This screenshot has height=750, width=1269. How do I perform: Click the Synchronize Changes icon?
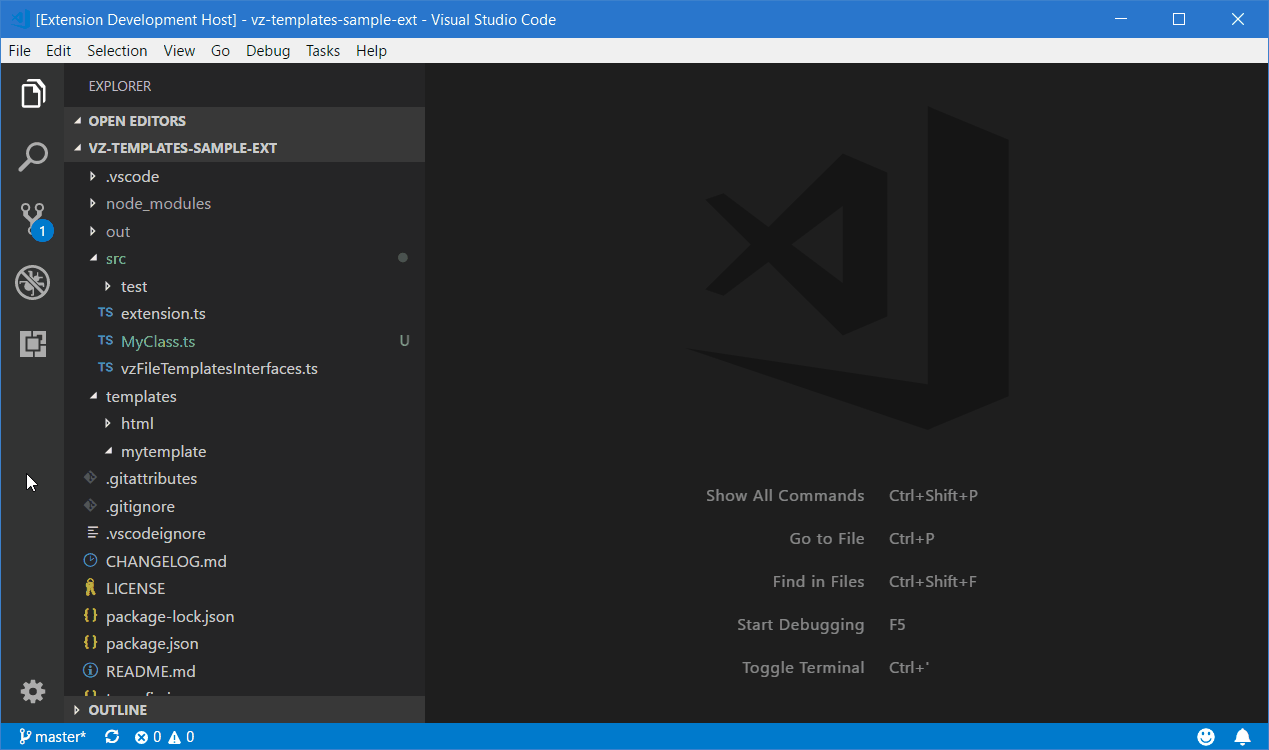pos(112,737)
